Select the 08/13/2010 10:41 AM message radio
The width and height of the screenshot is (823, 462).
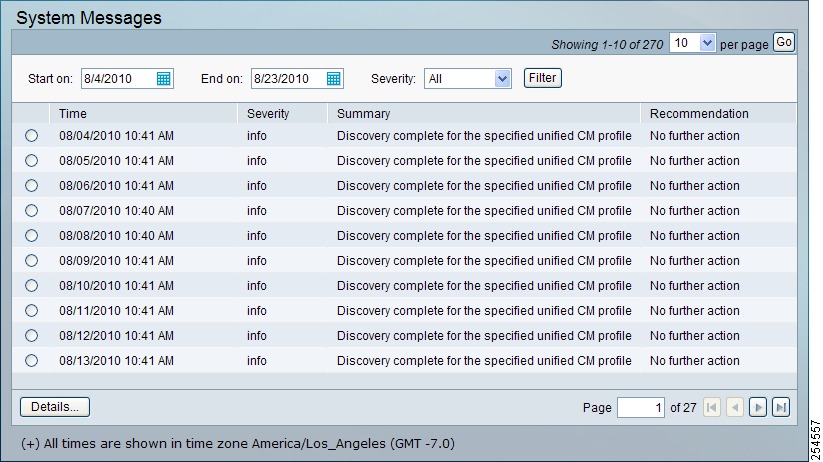pos(31,361)
